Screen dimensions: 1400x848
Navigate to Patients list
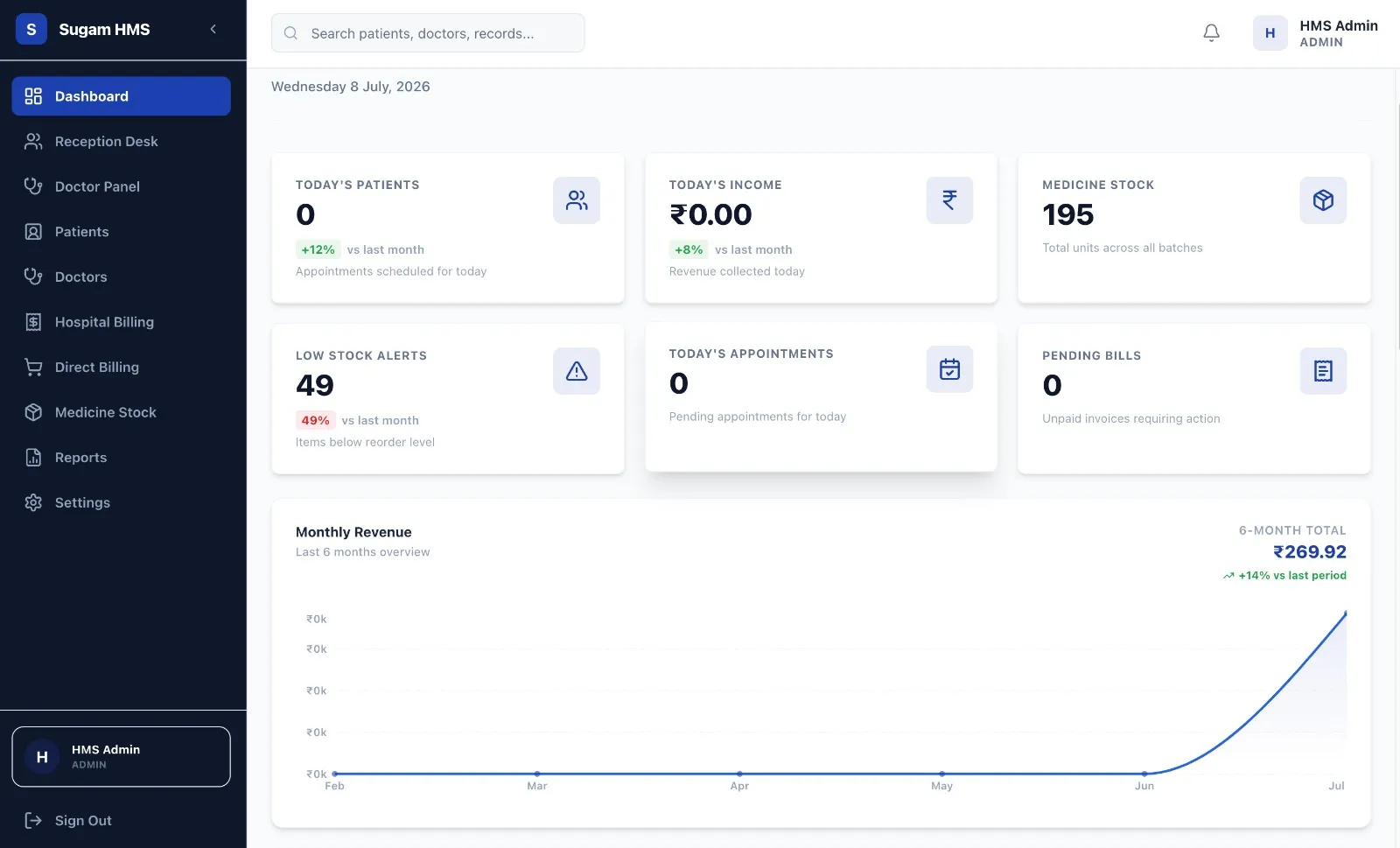[x=122, y=232]
